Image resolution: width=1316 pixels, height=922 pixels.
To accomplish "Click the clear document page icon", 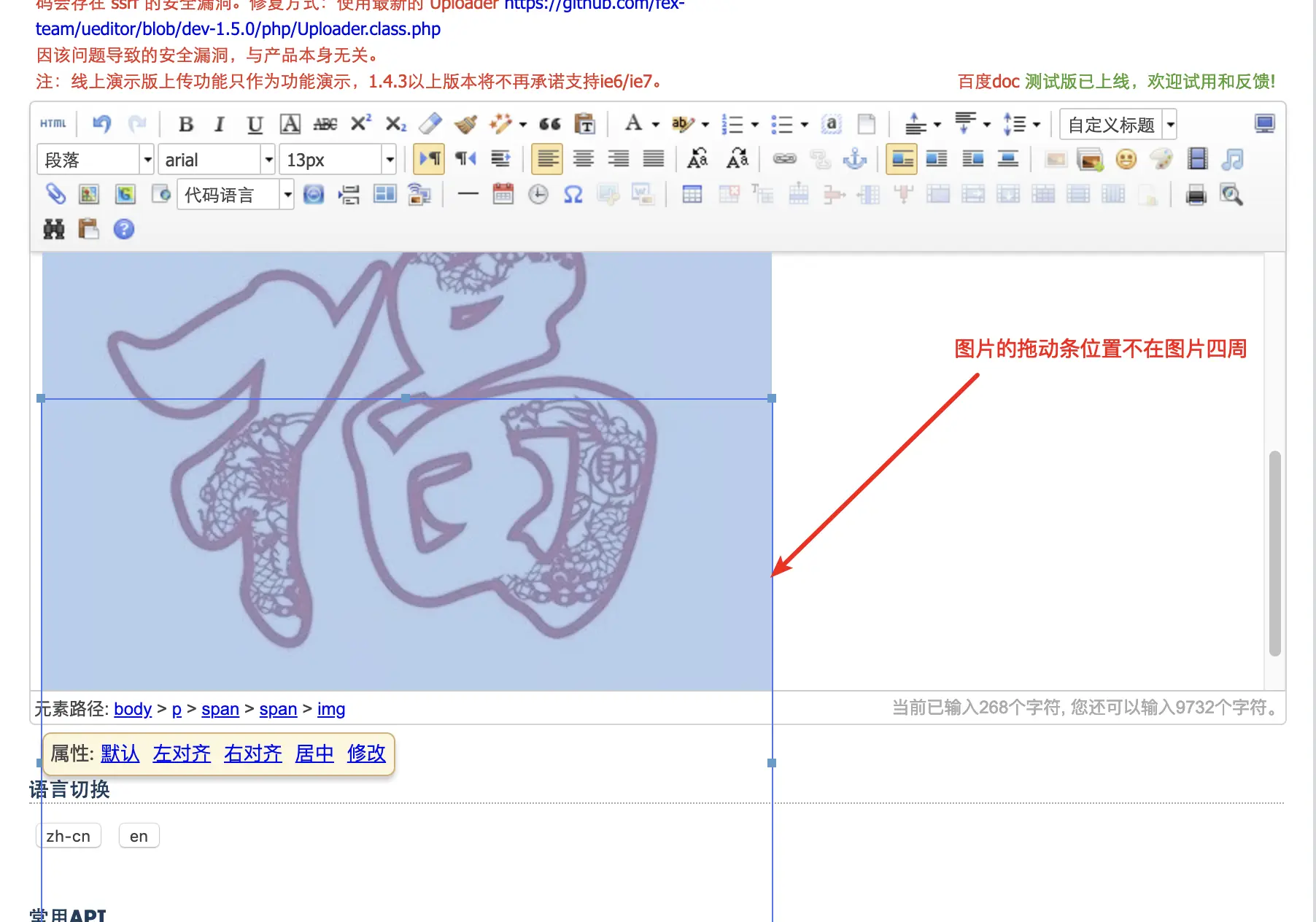I will click(866, 124).
